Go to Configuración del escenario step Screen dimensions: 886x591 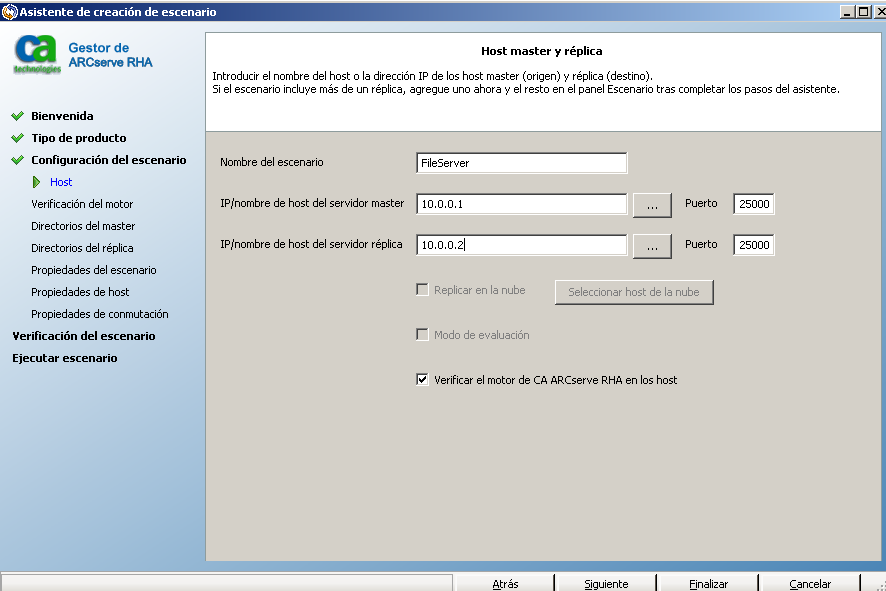click(x=108, y=160)
